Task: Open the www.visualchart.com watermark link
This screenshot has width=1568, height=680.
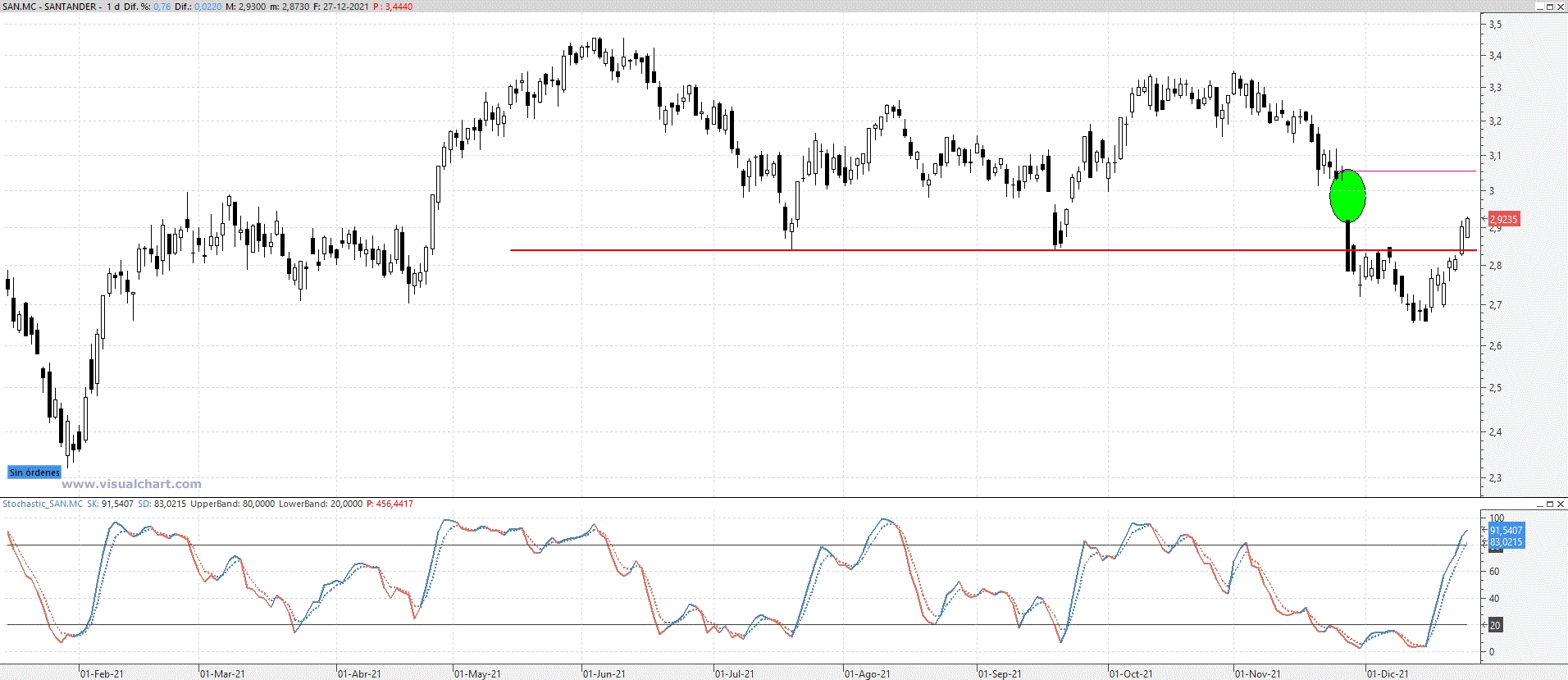Action: coord(131,484)
